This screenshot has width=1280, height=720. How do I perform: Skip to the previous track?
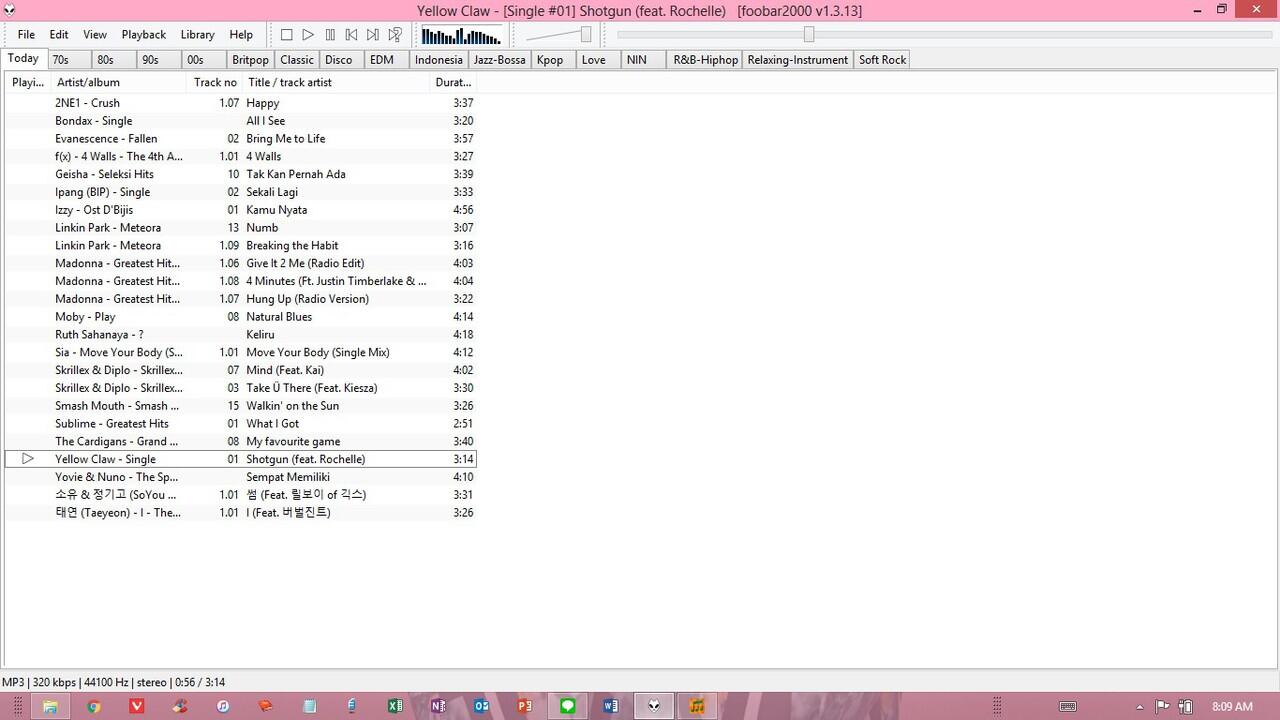(x=351, y=35)
